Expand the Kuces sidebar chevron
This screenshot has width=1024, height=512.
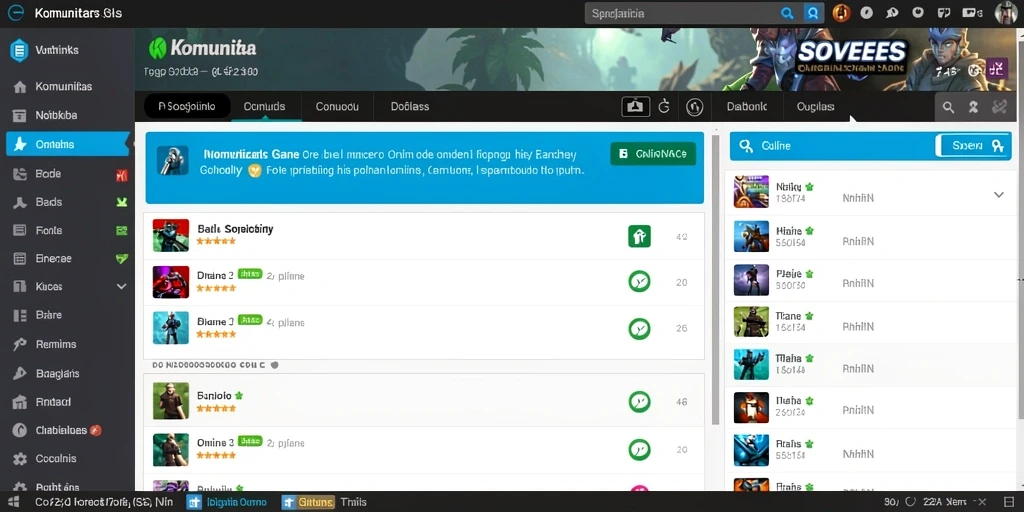[x=121, y=286]
